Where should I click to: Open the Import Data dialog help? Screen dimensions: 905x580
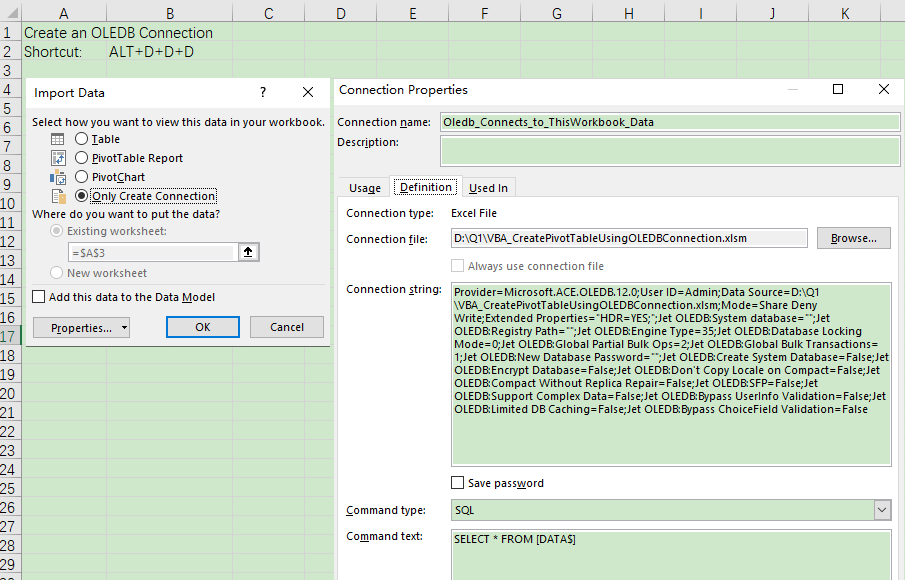[262, 92]
